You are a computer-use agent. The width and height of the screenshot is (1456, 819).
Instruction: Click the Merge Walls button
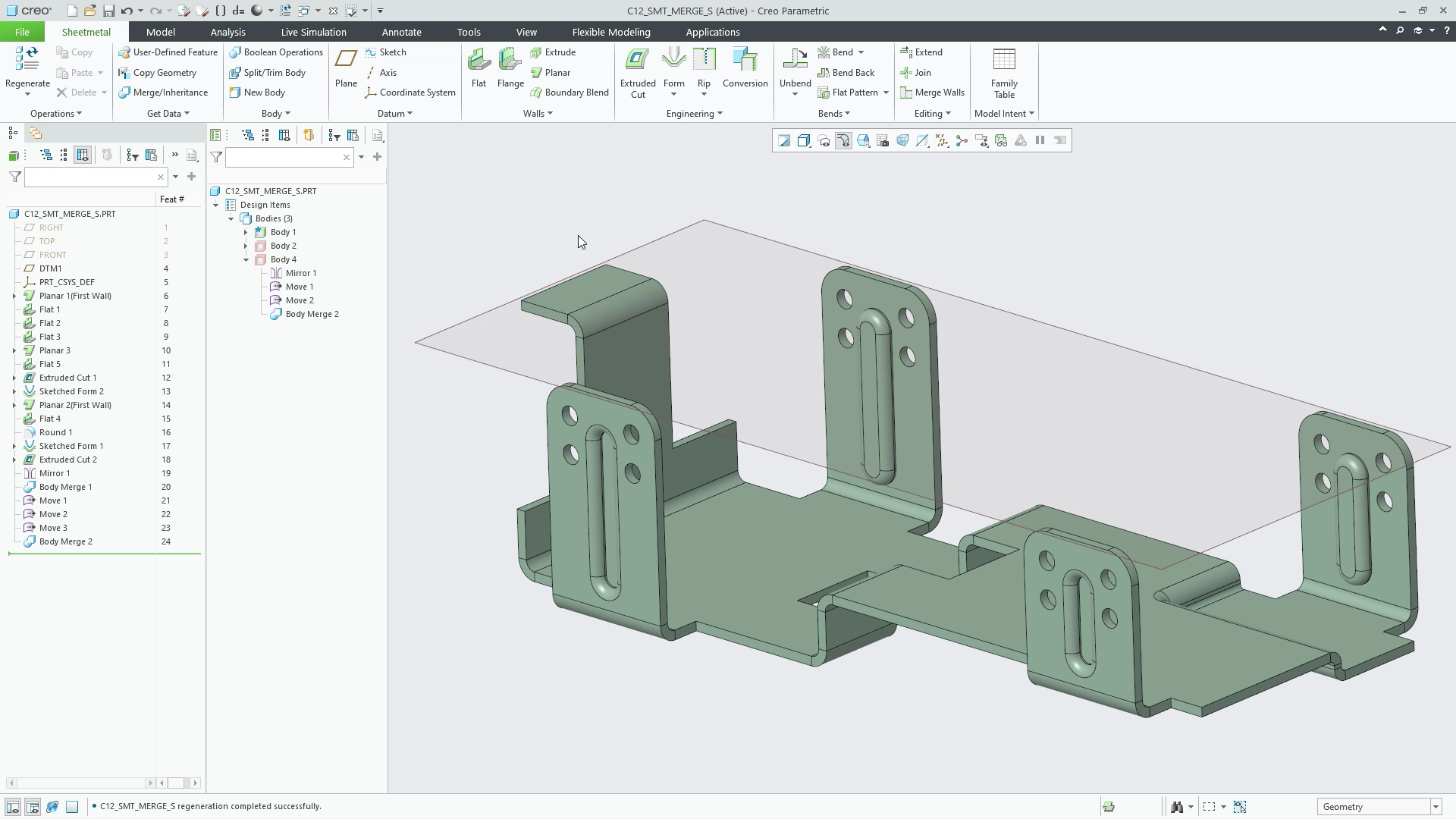pyautogui.click(x=932, y=93)
